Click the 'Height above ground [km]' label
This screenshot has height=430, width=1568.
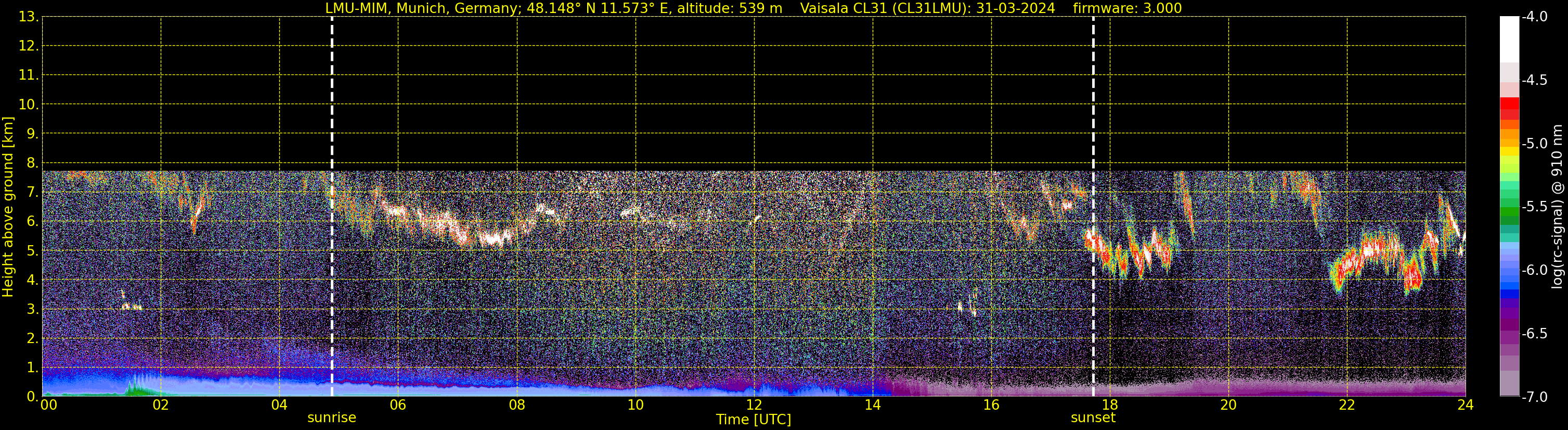(8, 207)
